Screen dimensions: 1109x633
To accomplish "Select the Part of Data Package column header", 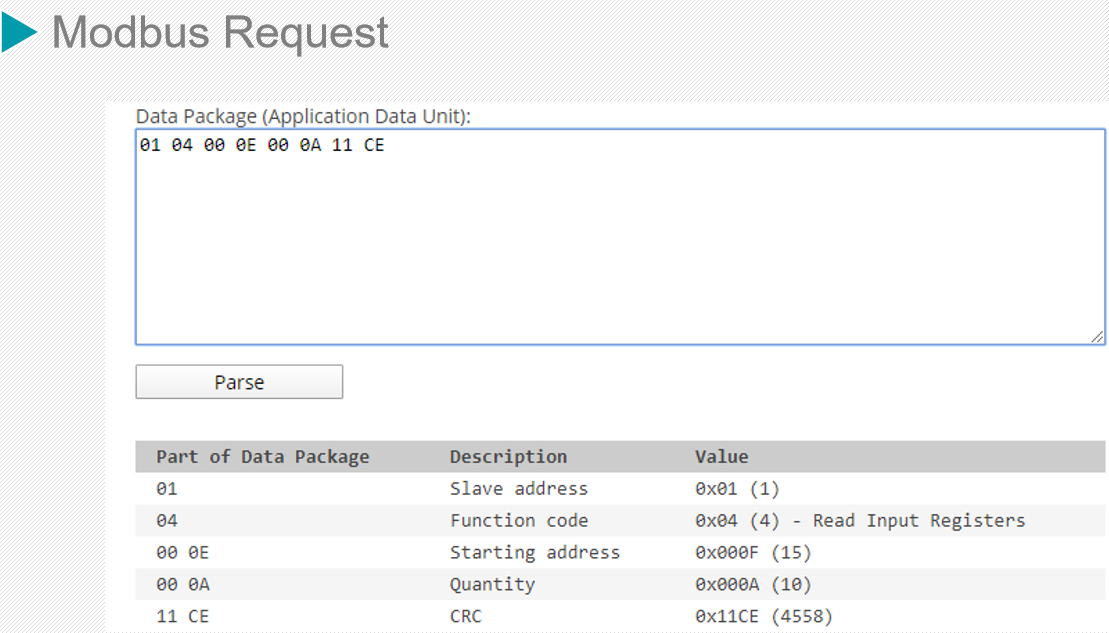I will pyautogui.click(x=262, y=457).
